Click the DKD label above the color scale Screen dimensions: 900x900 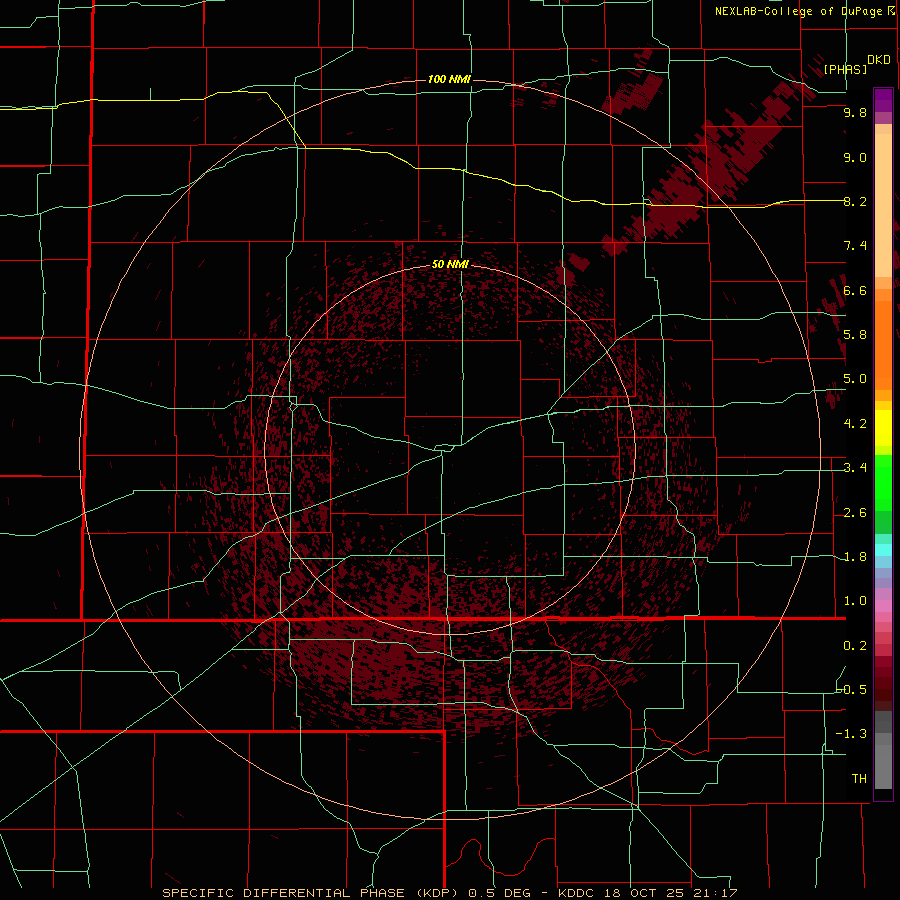(x=879, y=60)
